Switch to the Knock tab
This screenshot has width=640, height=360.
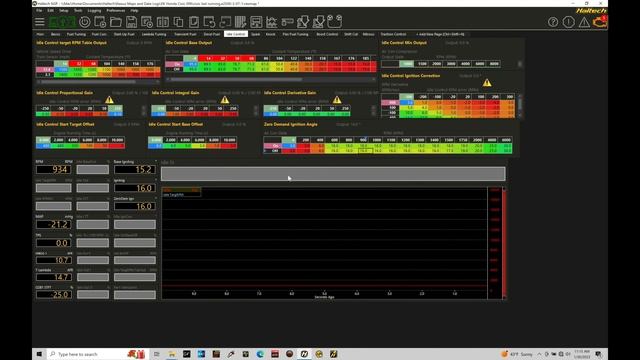tap(271, 34)
